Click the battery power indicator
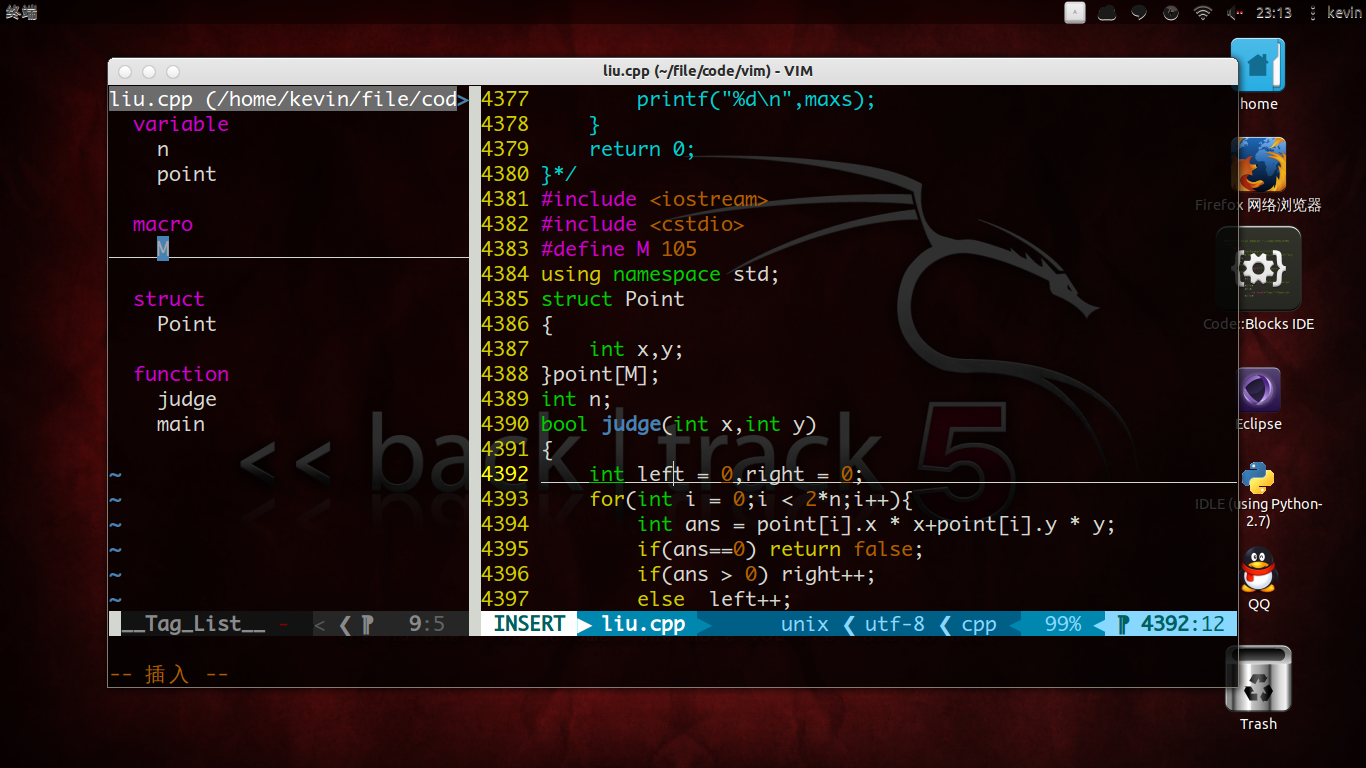Screen dimensions: 1366x768 [x=1171, y=13]
